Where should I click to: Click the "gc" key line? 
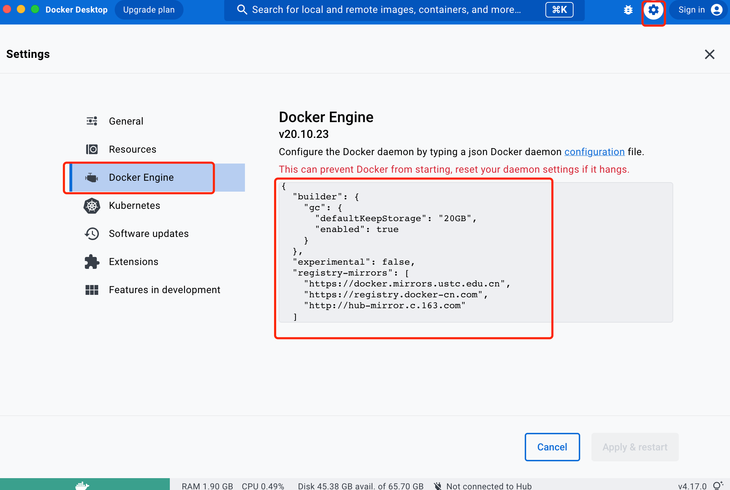(323, 208)
